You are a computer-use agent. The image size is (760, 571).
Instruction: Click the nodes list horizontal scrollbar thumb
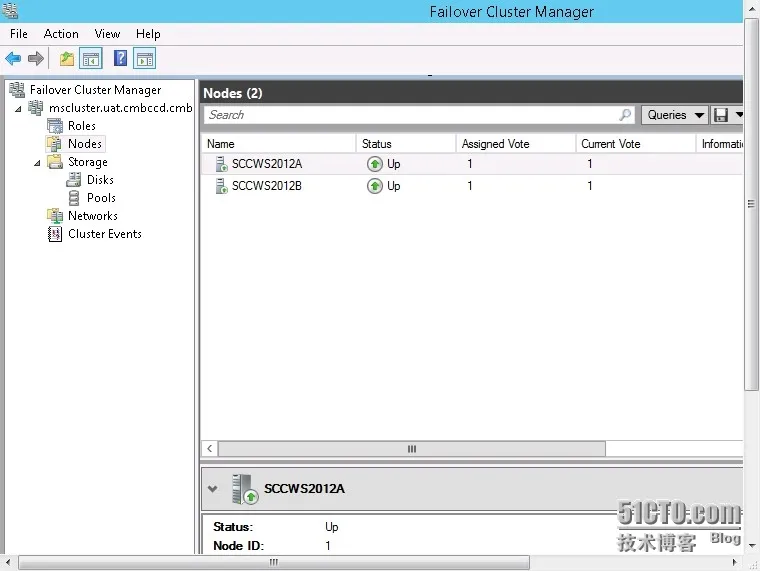[412, 449]
